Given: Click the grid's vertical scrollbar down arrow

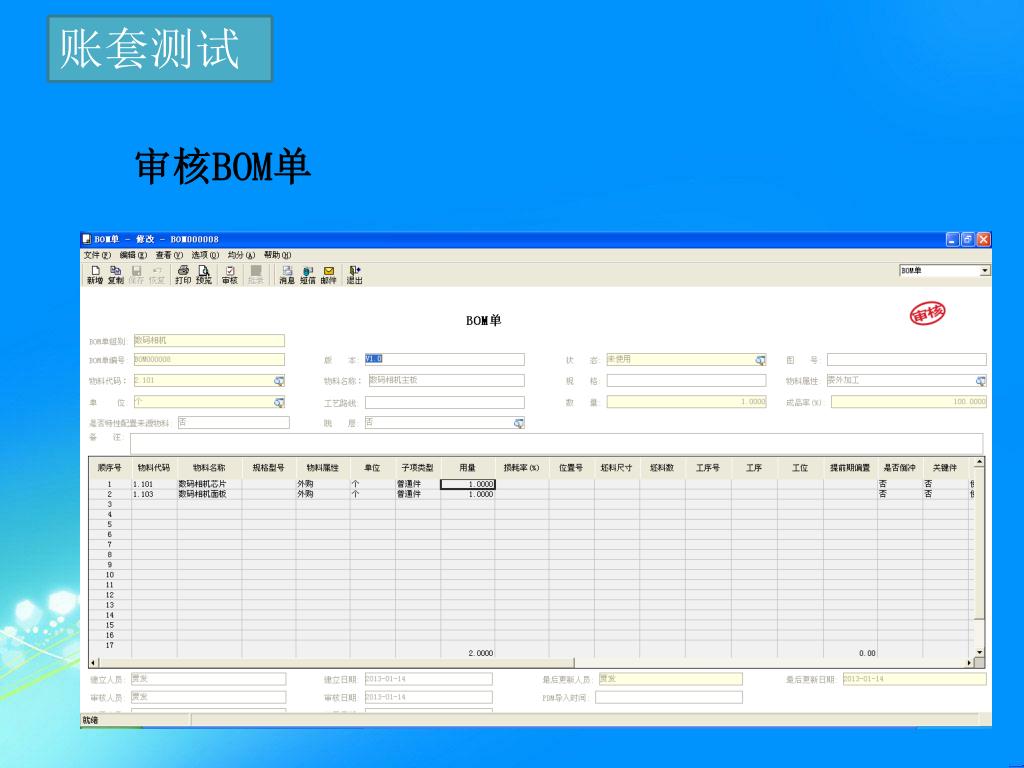Looking at the screenshot, I should point(979,652).
